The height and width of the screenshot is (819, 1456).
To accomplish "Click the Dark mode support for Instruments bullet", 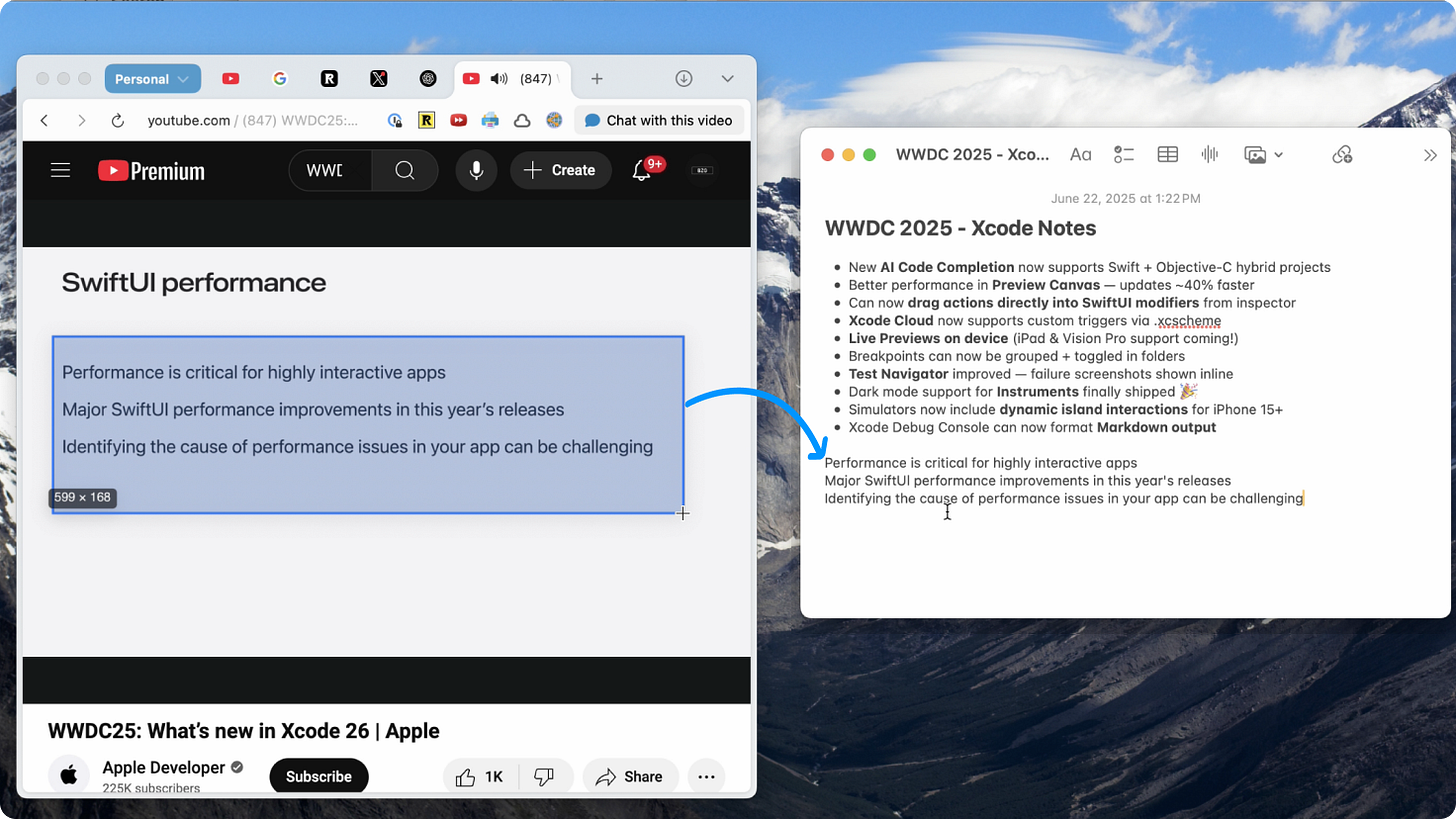I will 1023,392.
